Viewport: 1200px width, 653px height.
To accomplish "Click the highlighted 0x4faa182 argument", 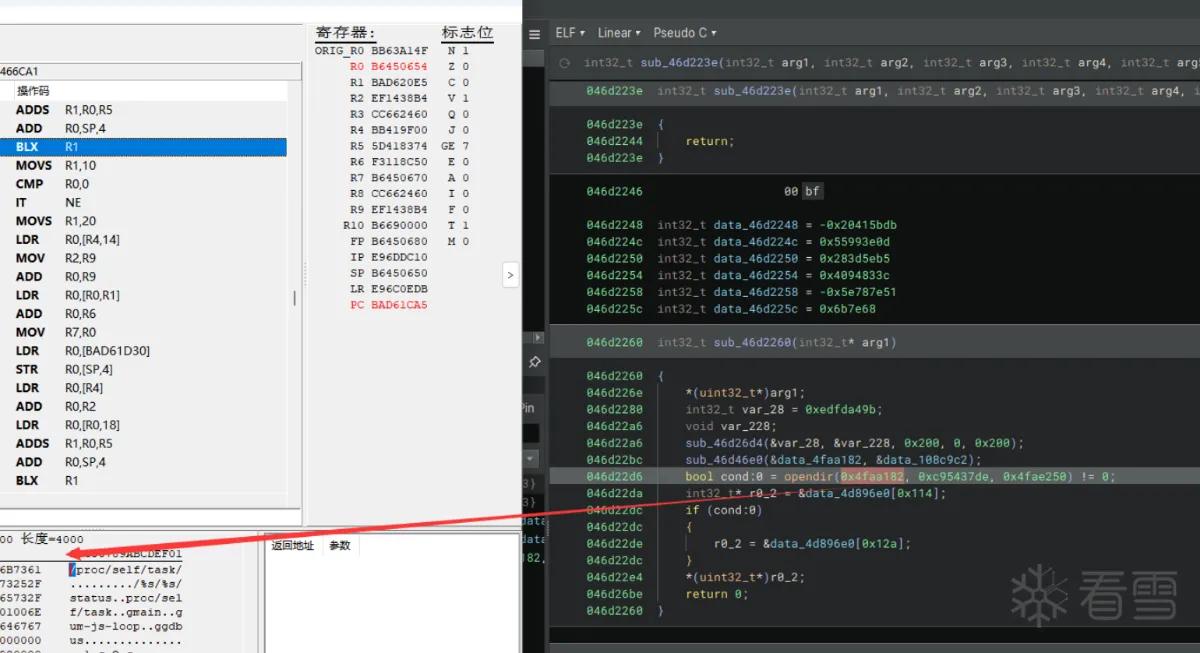I will tap(873, 477).
